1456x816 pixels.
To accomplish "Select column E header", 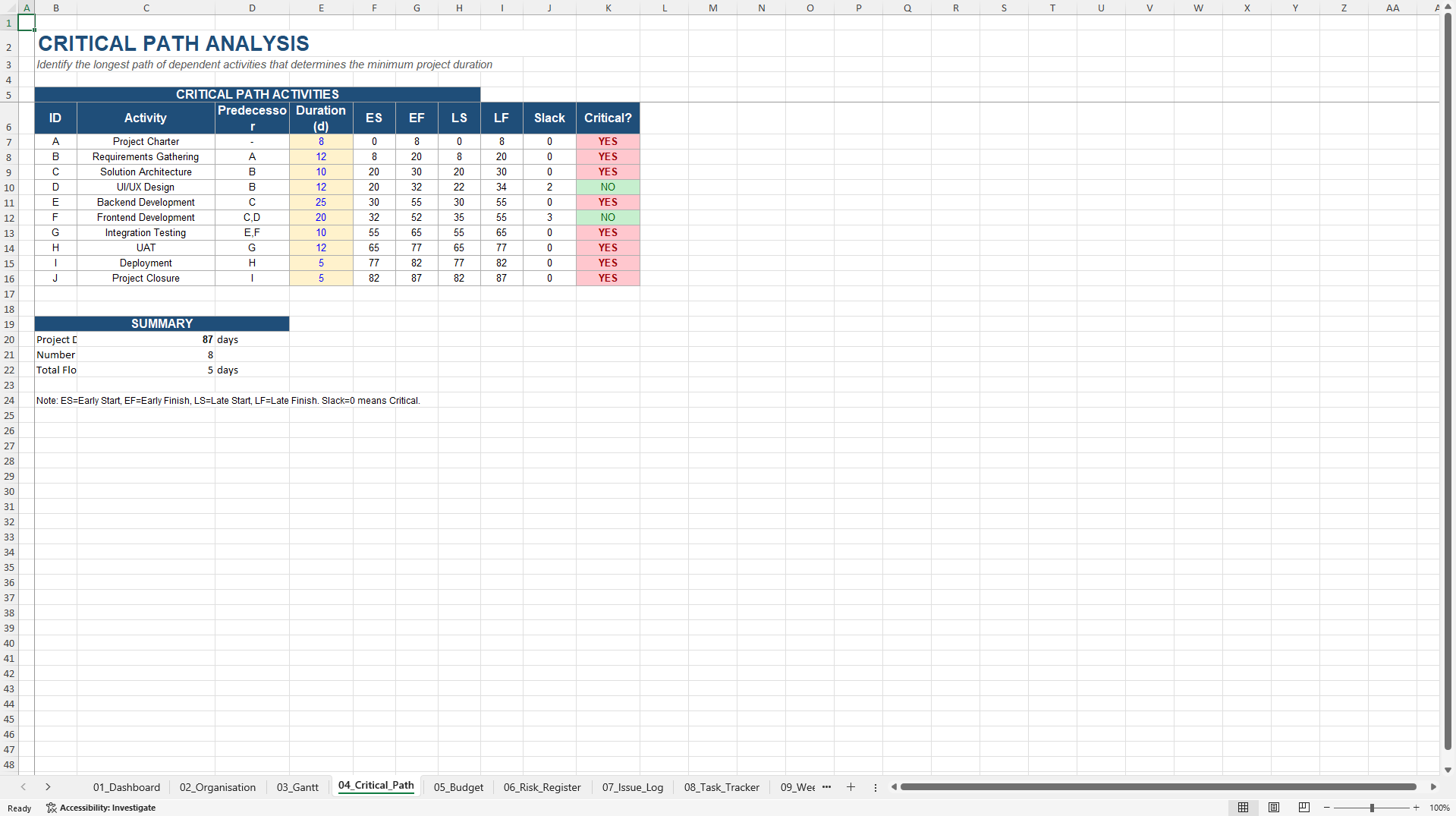I will (x=321, y=8).
